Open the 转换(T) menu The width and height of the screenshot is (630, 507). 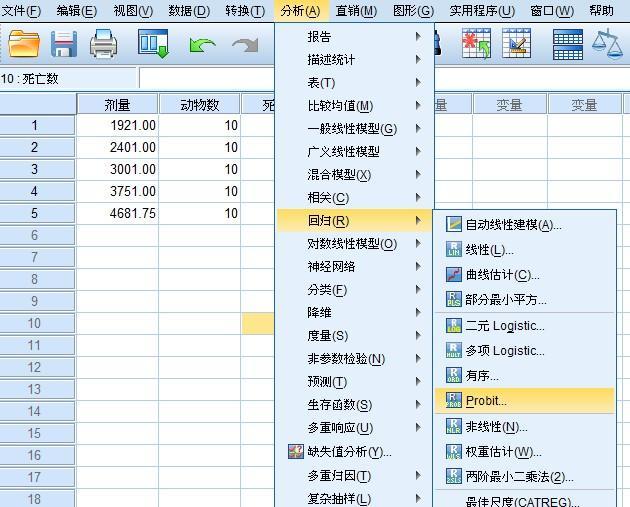tap(245, 10)
